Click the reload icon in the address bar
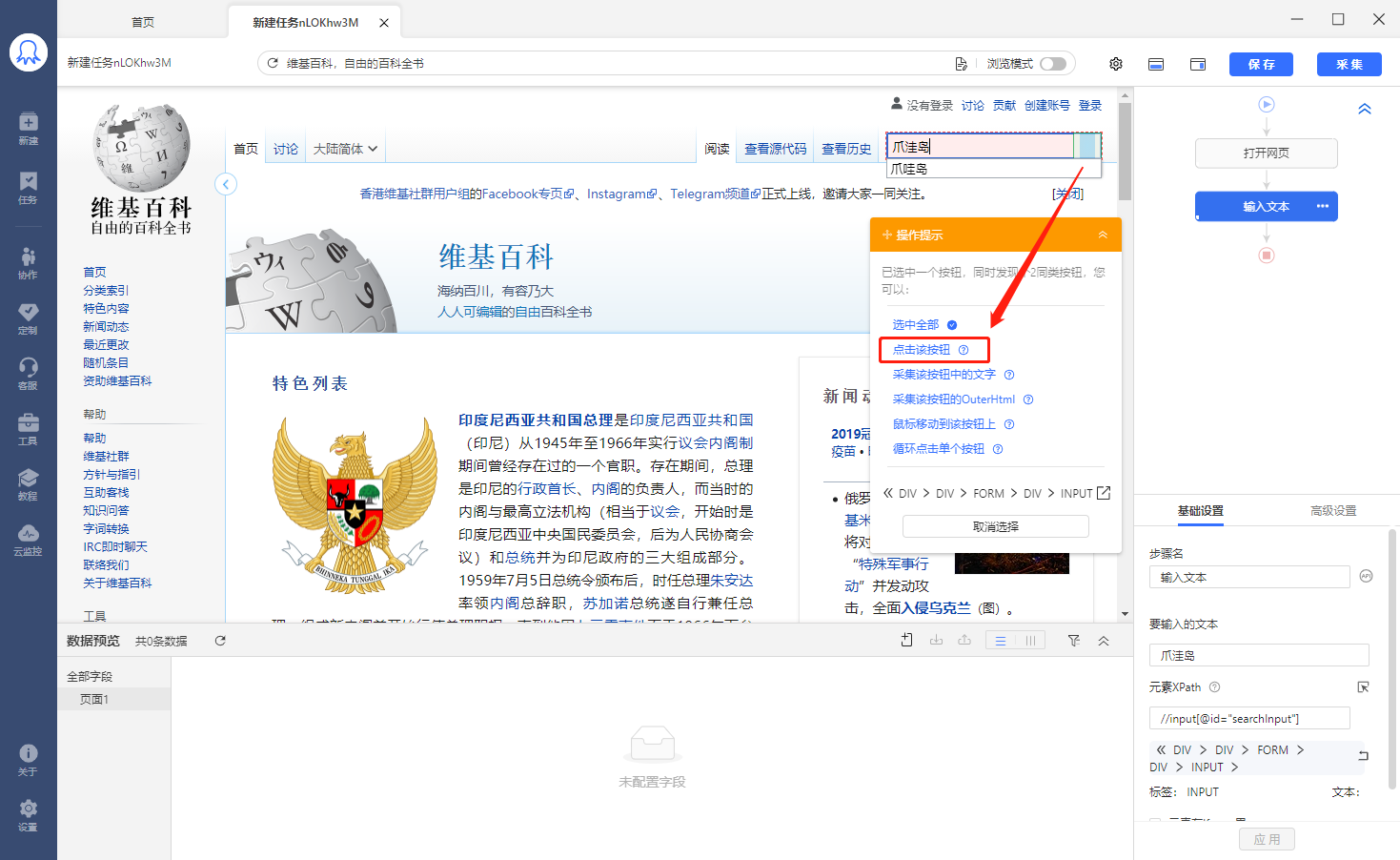 tap(273, 63)
